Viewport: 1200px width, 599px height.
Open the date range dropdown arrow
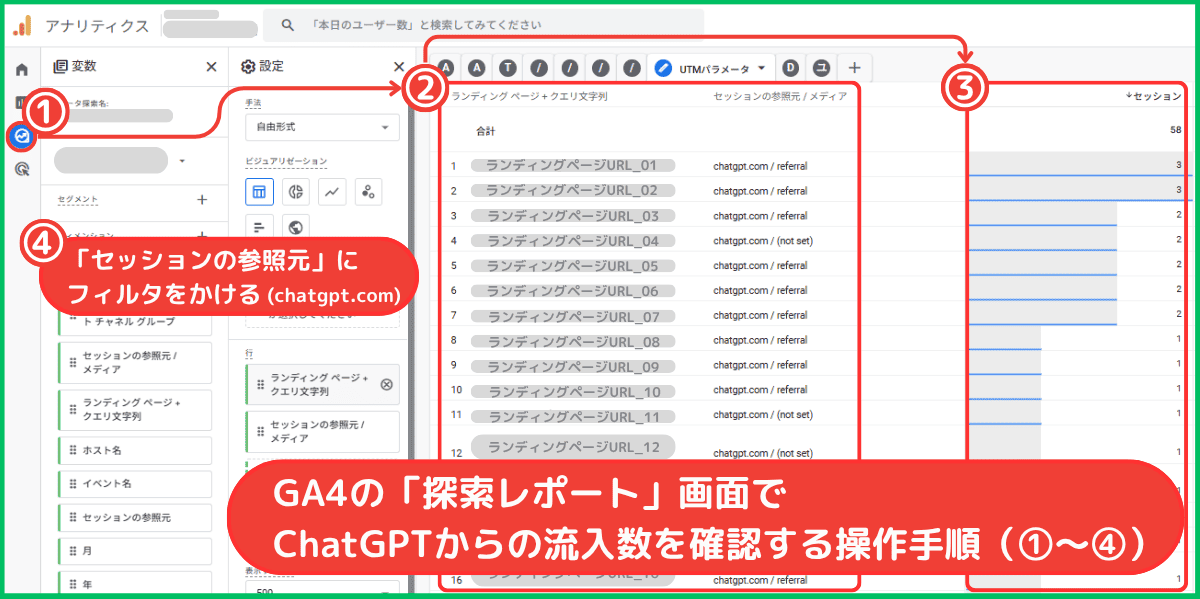pyautogui.click(x=182, y=160)
